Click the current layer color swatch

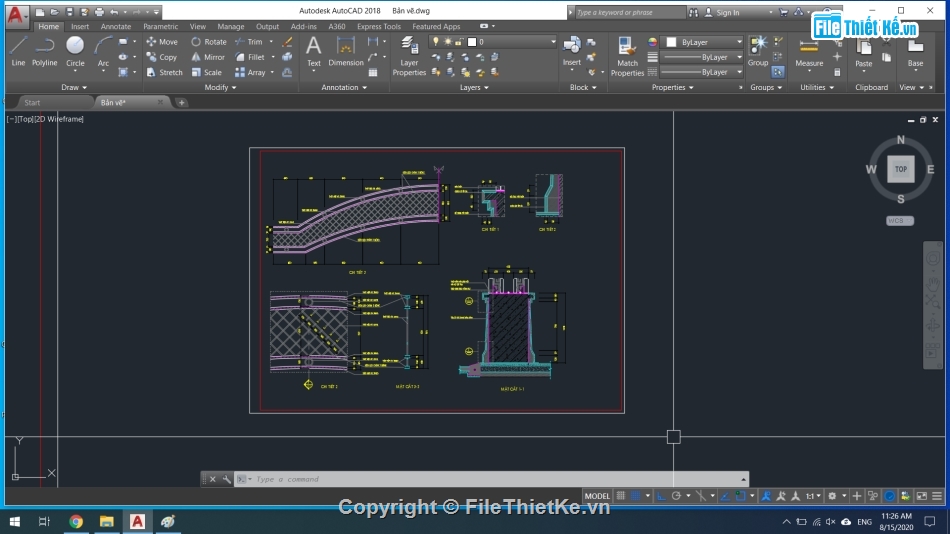click(471, 42)
